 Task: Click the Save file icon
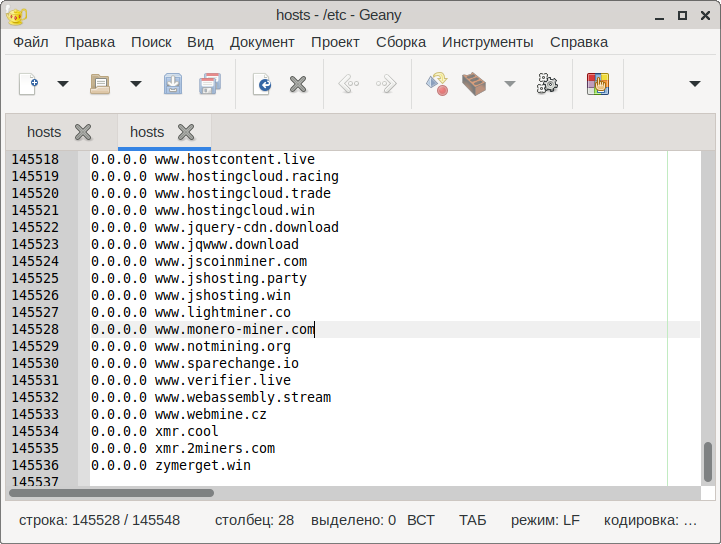tap(173, 84)
